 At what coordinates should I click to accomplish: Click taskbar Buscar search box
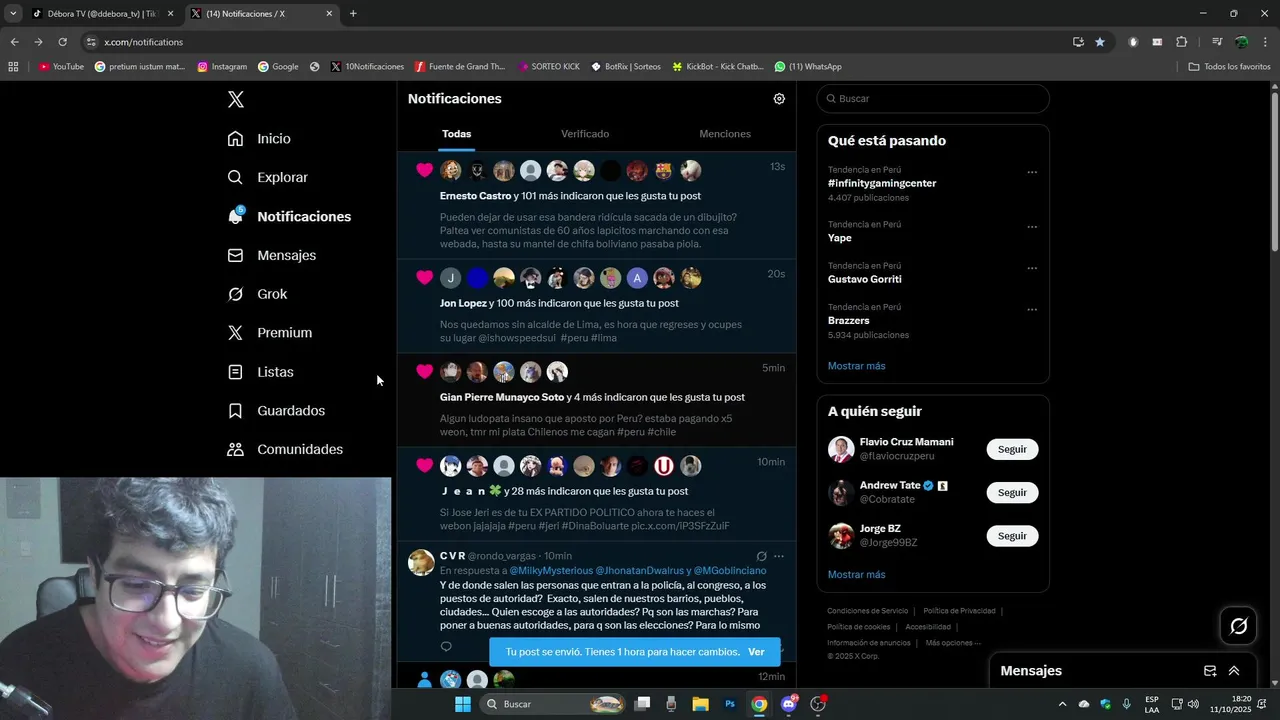(555, 704)
